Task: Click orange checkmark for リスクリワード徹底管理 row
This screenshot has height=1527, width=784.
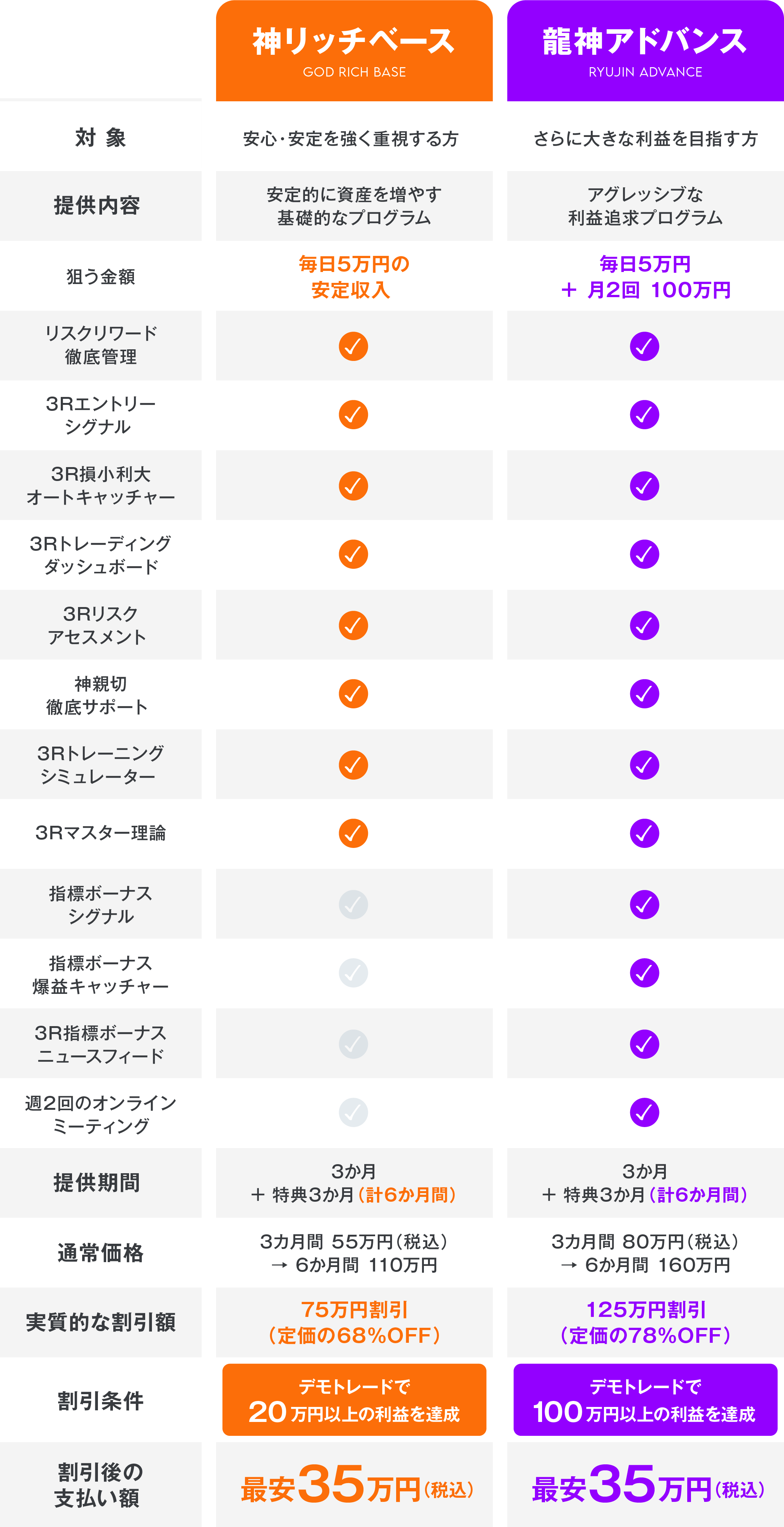Action: pos(353,346)
